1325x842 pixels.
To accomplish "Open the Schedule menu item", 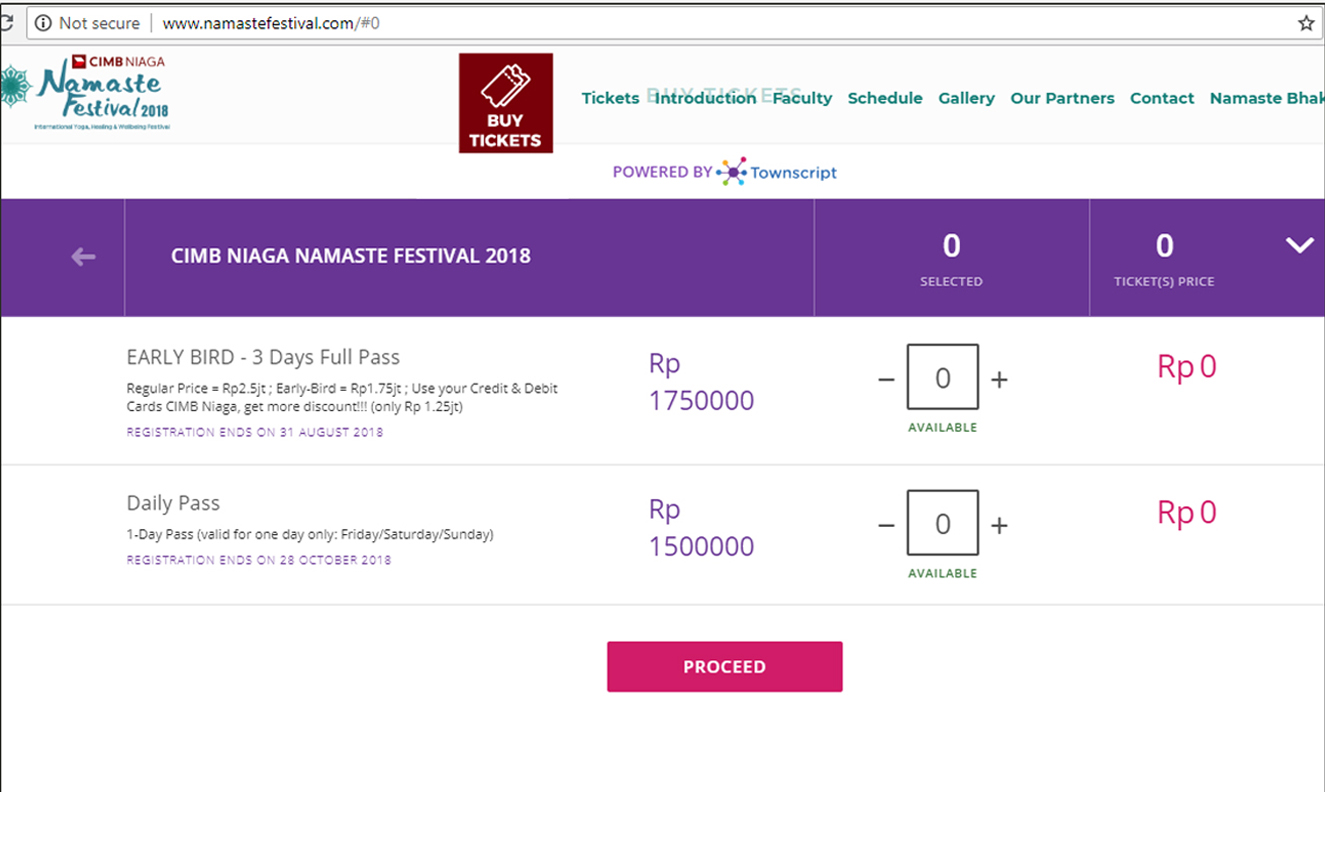I will [x=885, y=98].
